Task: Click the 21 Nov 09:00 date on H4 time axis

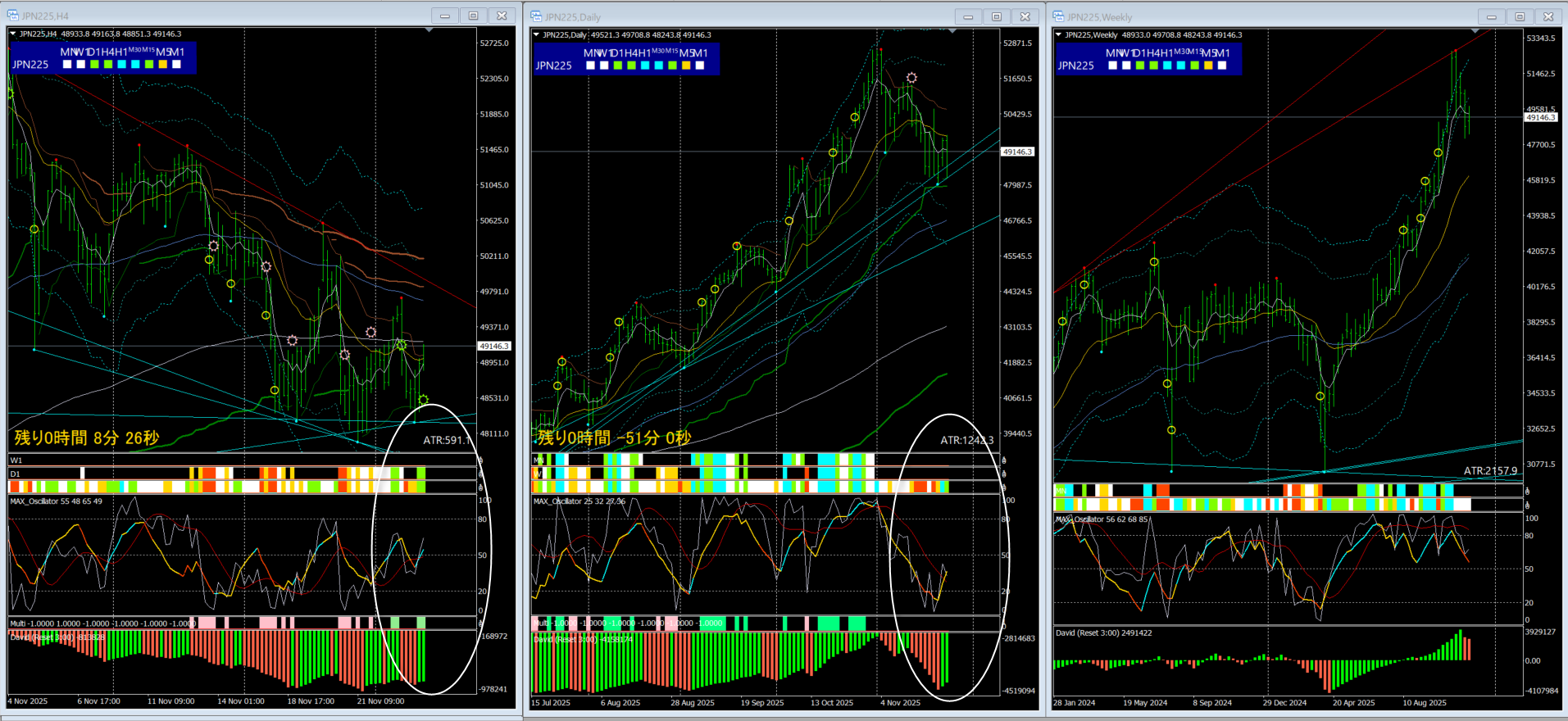Action: pos(380,701)
